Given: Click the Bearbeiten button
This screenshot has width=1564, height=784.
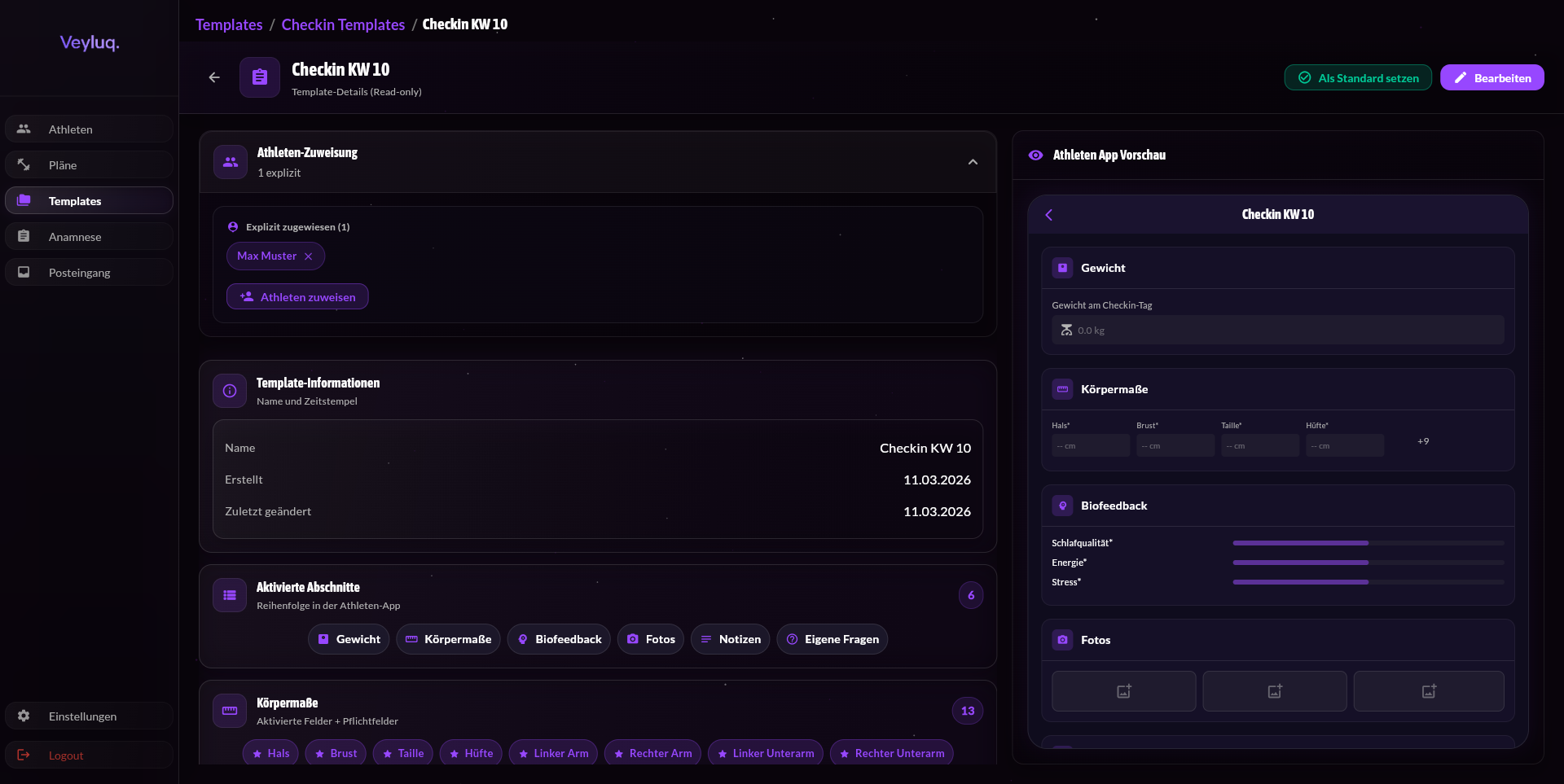Looking at the screenshot, I should 1492,78.
